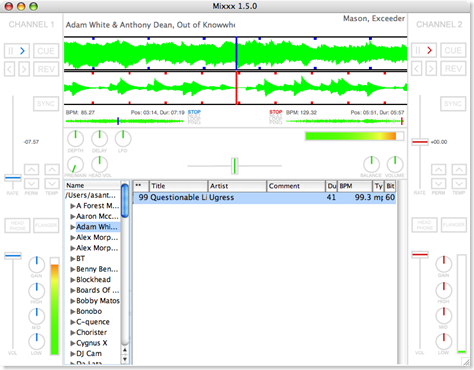
Task: Expand the A Forest M... folder
Action: coord(72,206)
